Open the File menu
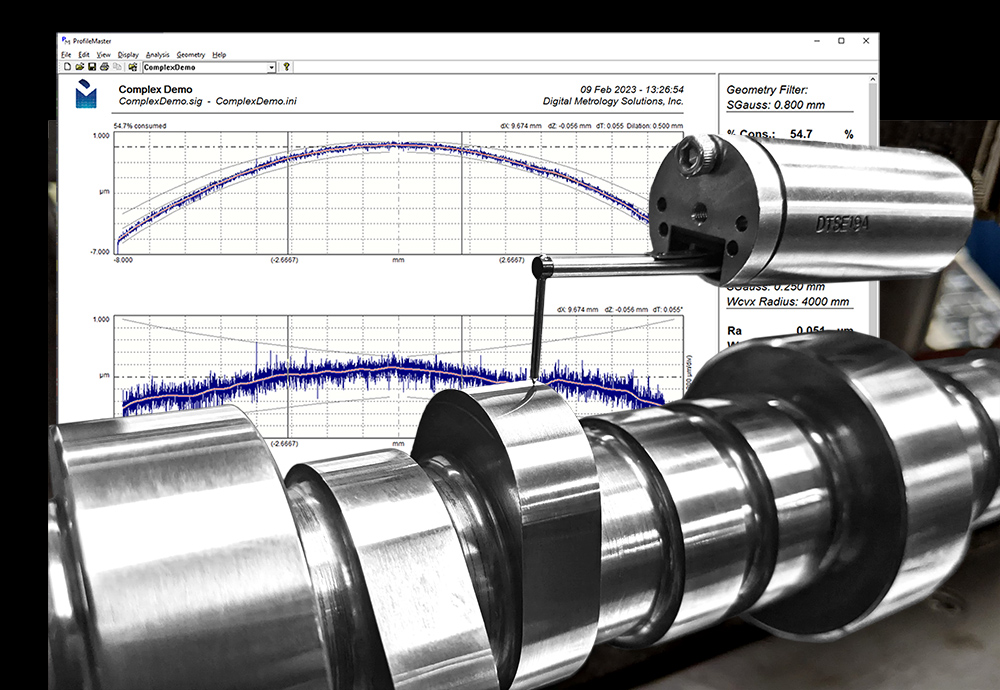The width and height of the screenshot is (1000, 690). [x=66, y=54]
